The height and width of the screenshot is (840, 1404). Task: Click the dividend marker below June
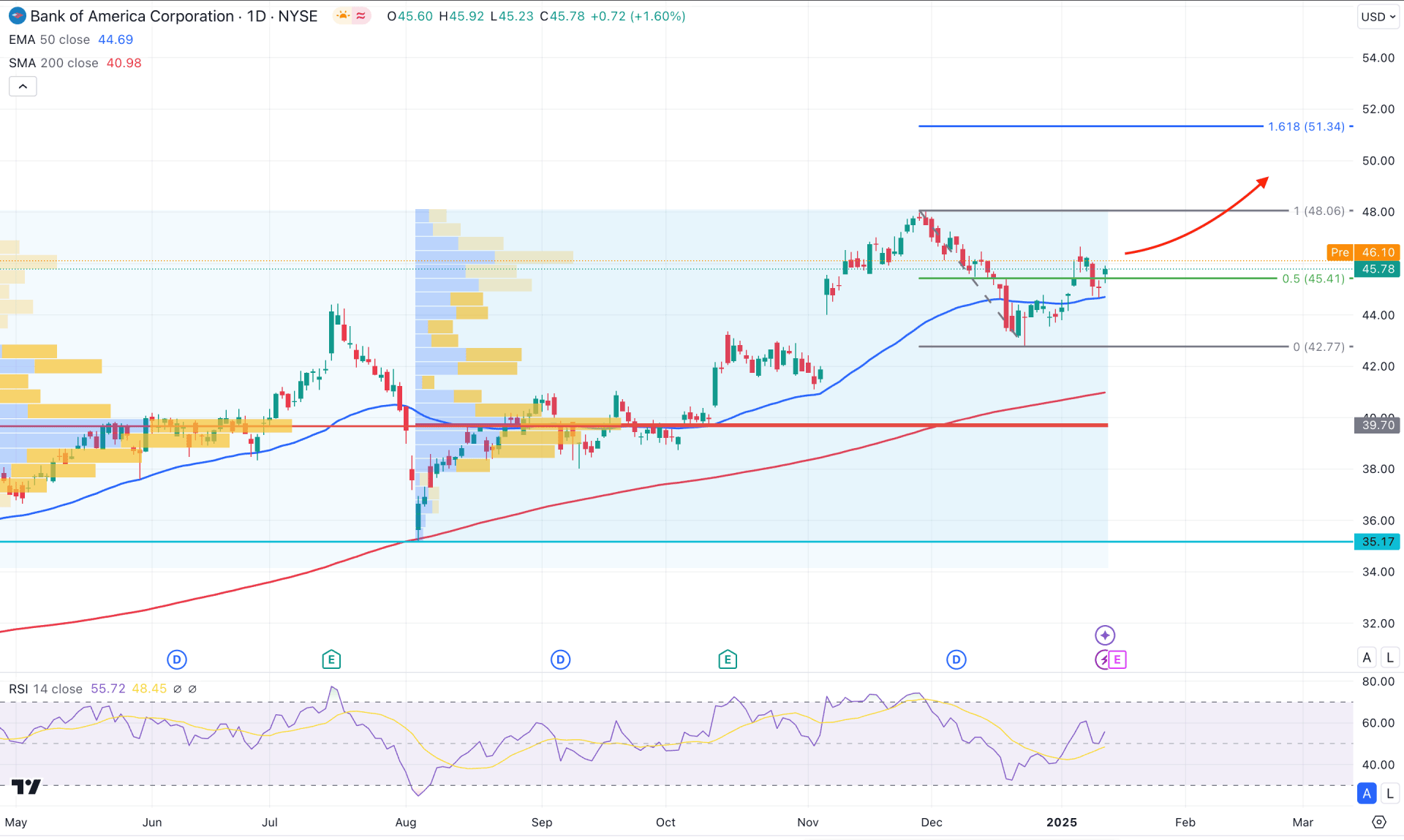click(x=177, y=659)
